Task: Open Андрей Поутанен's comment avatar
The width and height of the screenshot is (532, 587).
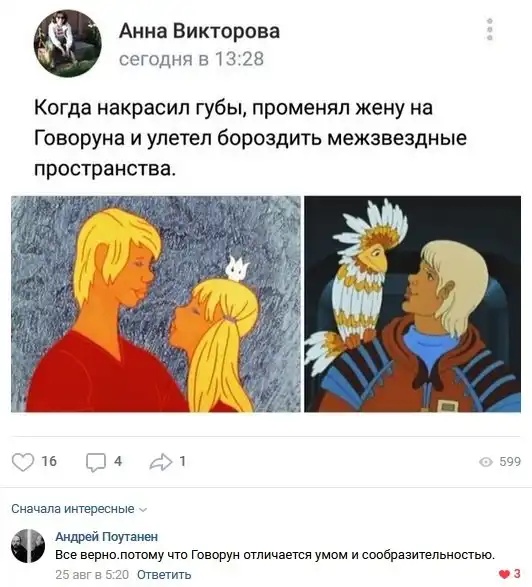Action: click(28, 546)
